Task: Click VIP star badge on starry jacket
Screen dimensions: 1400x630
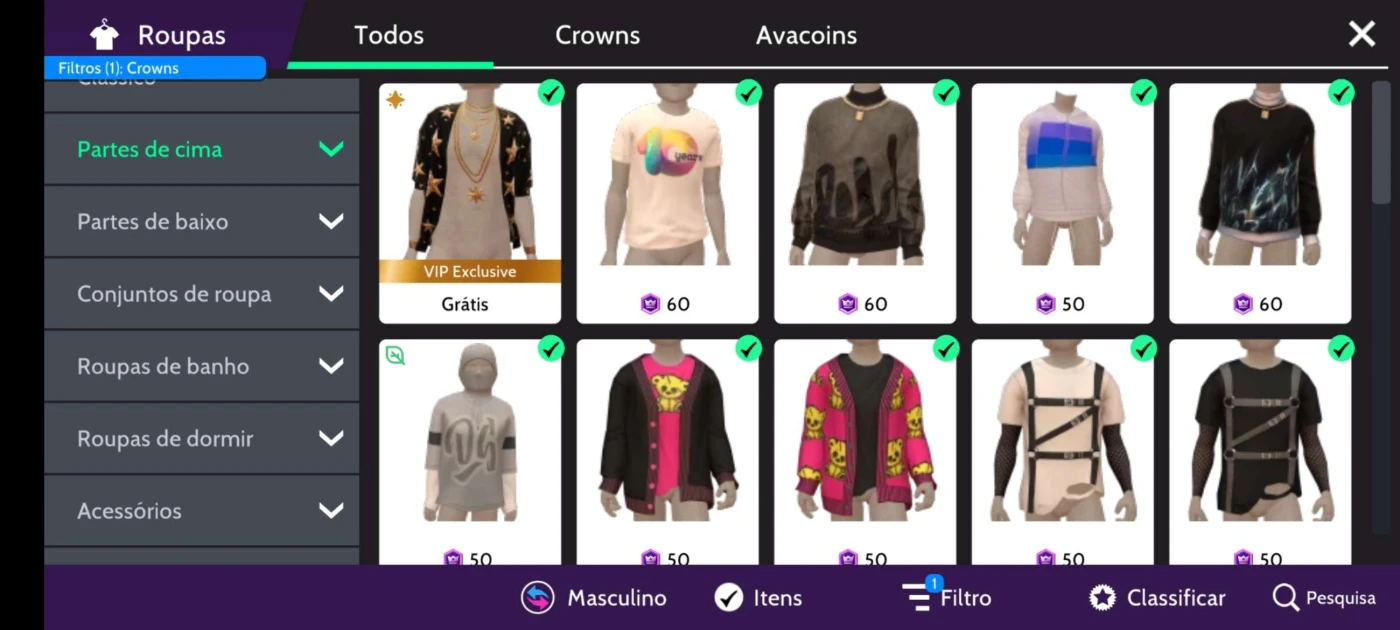Action: pyautogui.click(x=395, y=100)
